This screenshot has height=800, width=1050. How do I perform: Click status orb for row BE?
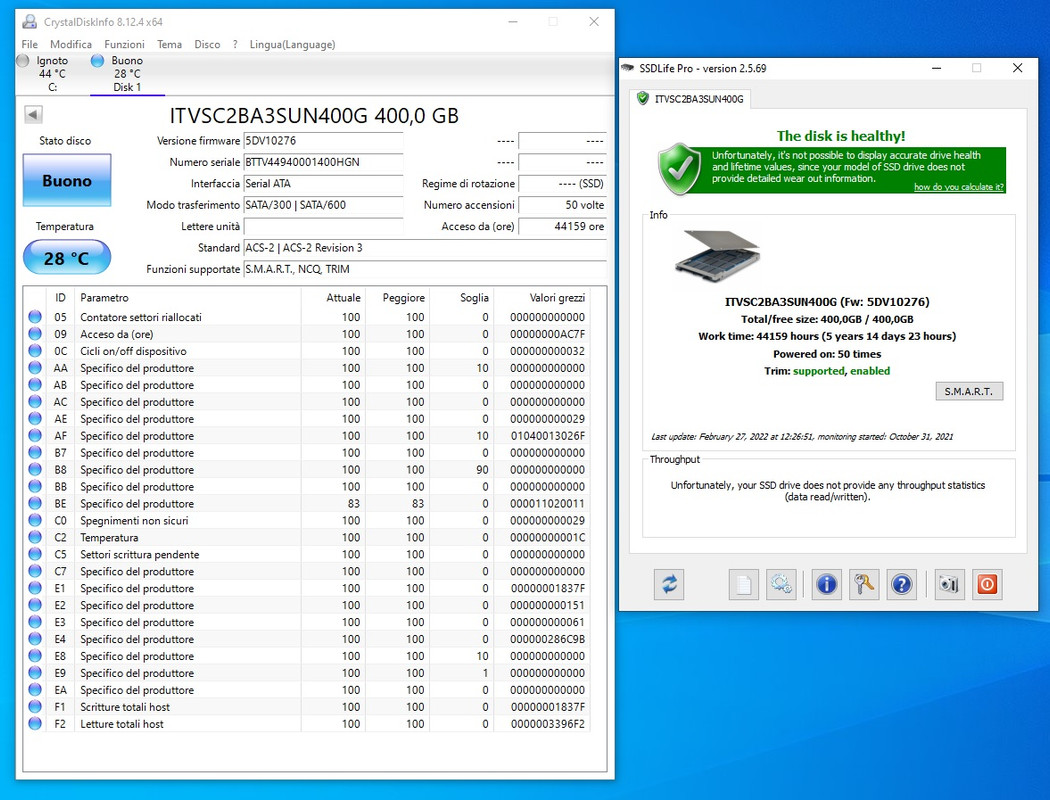tap(35, 503)
